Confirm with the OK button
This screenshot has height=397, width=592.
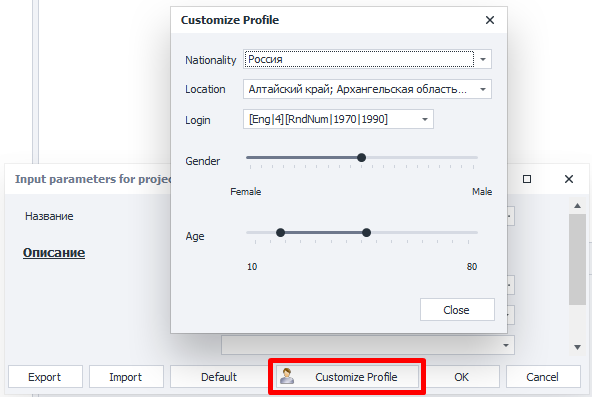point(461,377)
